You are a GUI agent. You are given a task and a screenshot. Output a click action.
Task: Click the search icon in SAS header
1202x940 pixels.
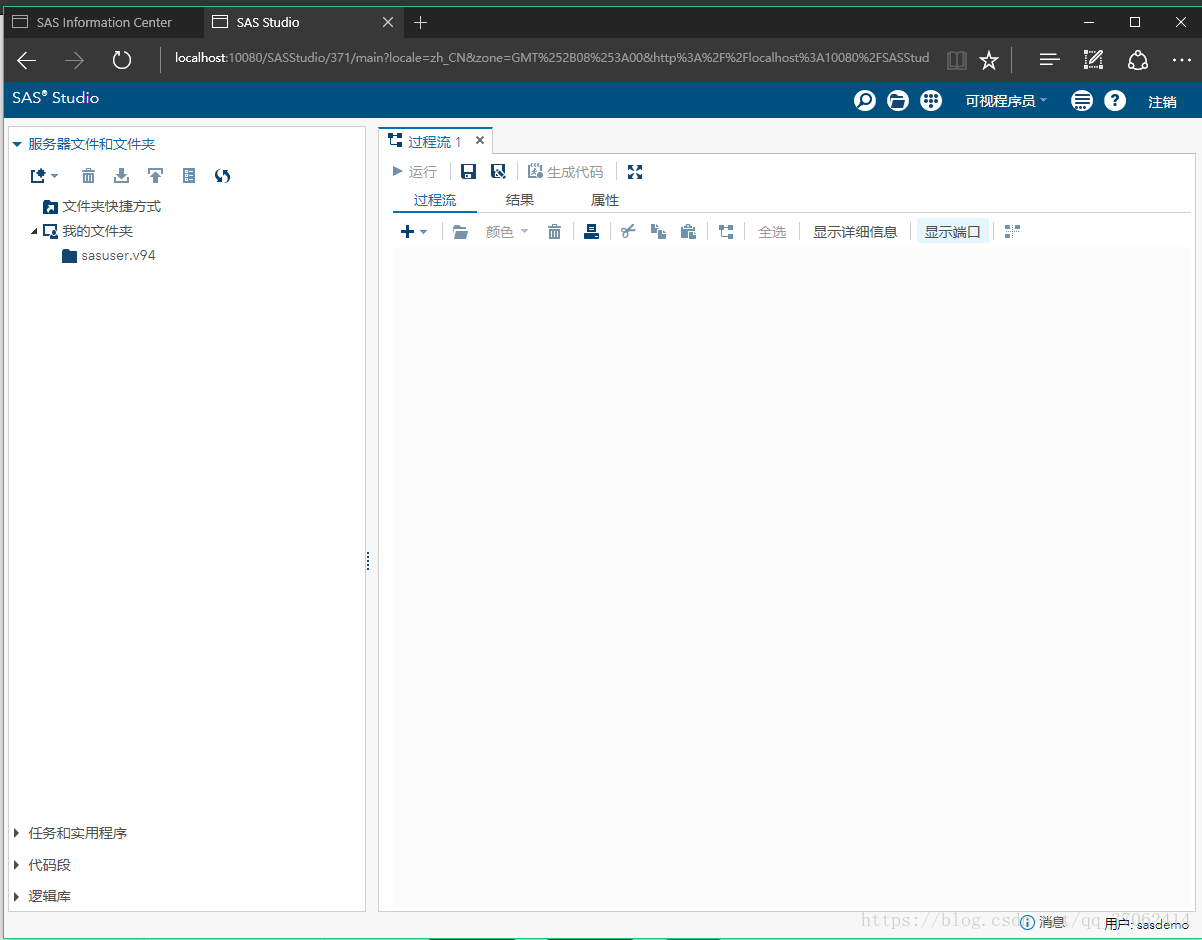(x=865, y=101)
